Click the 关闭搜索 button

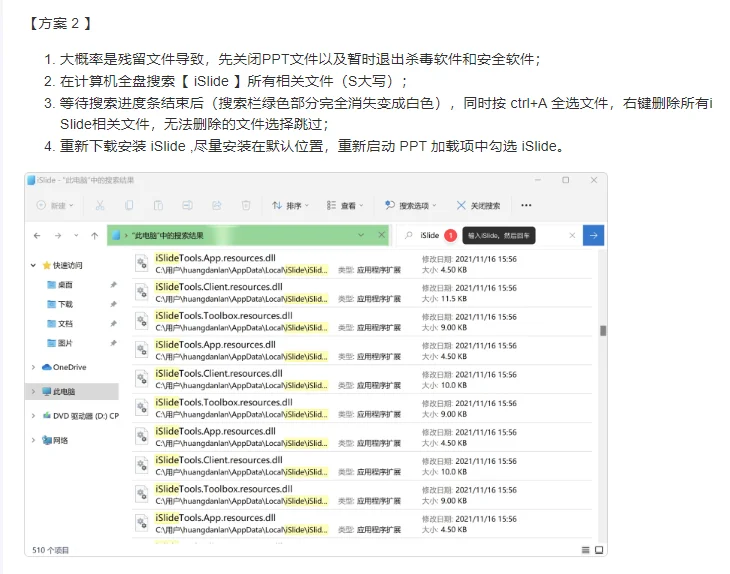pyautogui.click(x=478, y=205)
